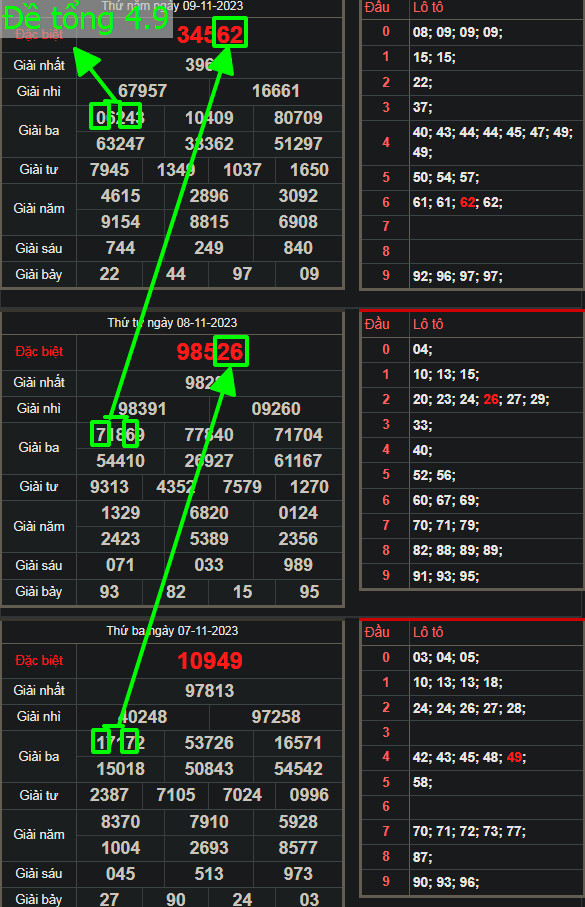The width and height of the screenshot is (585, 907).
Task: Select the special prize number 98526
Action: [210, 352]
